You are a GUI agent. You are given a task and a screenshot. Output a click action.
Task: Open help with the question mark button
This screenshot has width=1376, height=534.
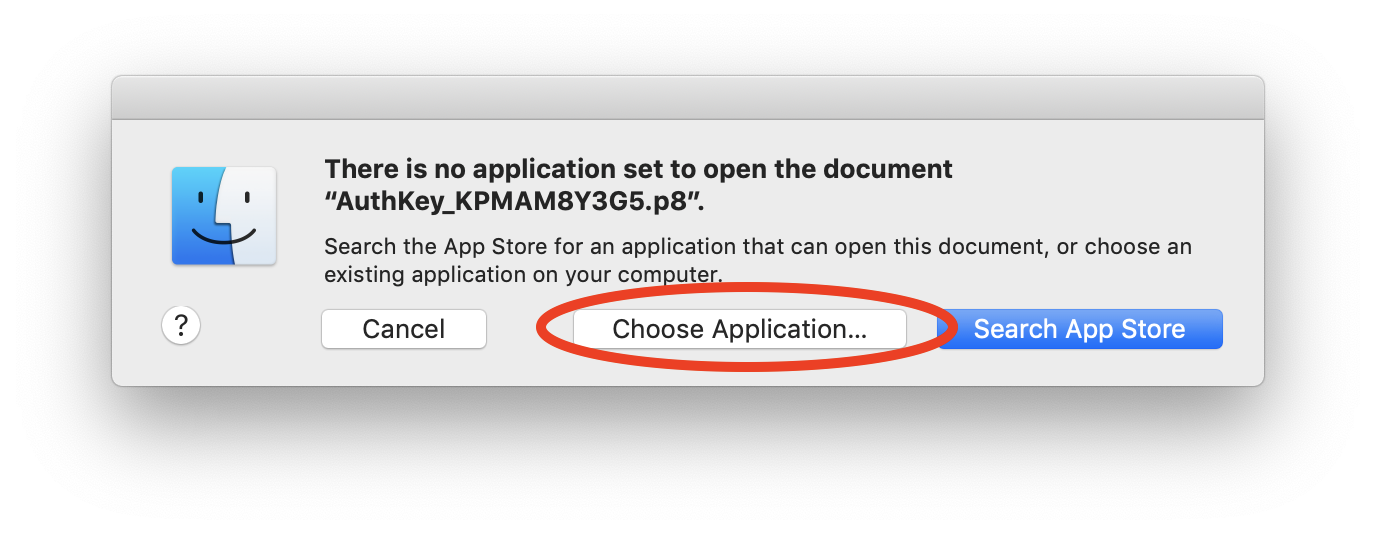tap(181, 325)
